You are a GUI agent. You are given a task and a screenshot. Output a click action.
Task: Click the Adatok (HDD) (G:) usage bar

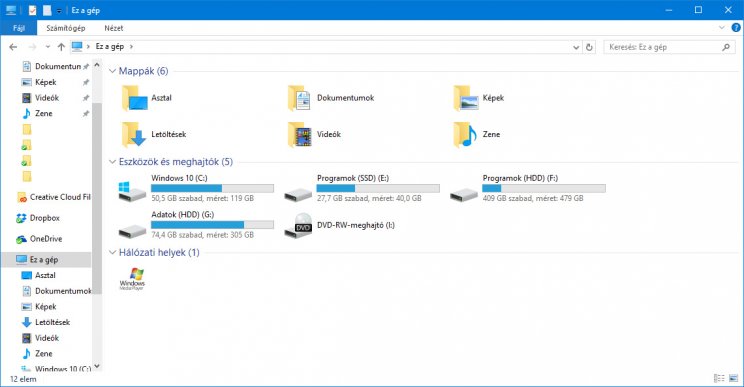pyautogui.click(x=213, y=225)
